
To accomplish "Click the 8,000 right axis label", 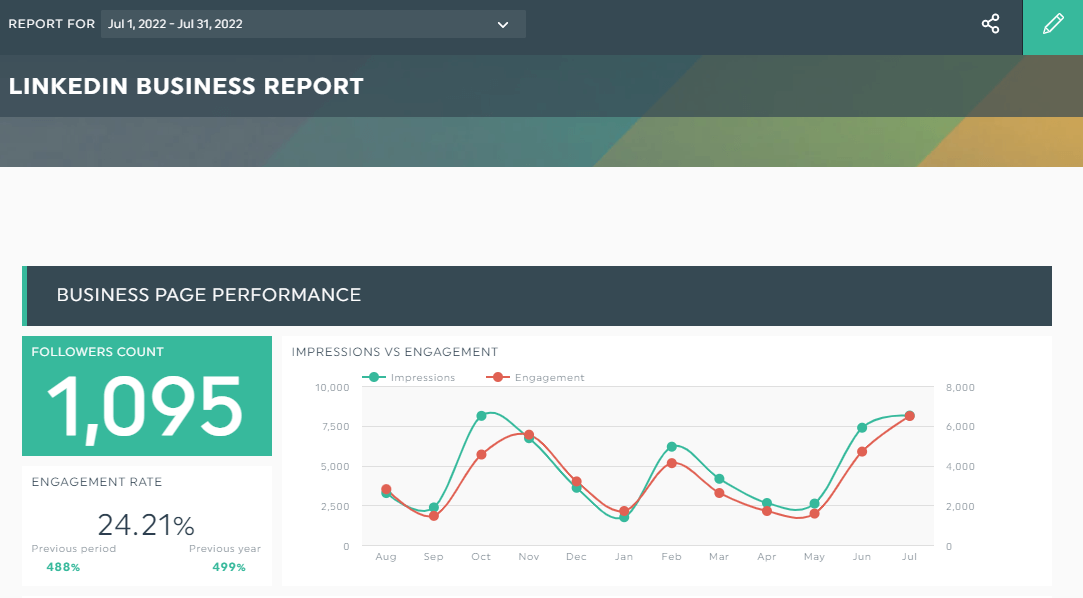I will point(960,387).
